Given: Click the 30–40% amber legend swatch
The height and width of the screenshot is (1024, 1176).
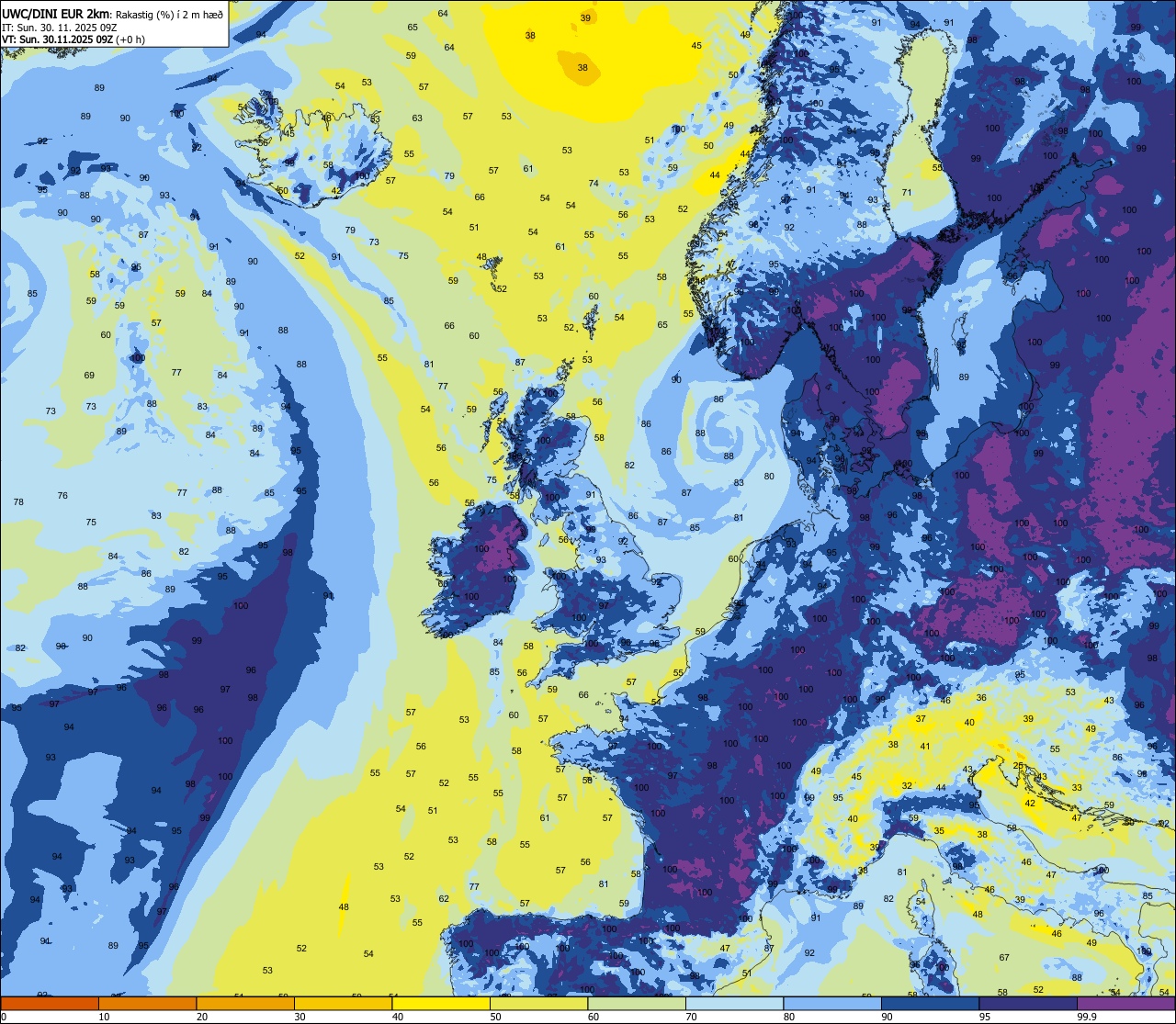Looking at the screenshot, I should click(344, 1004).
